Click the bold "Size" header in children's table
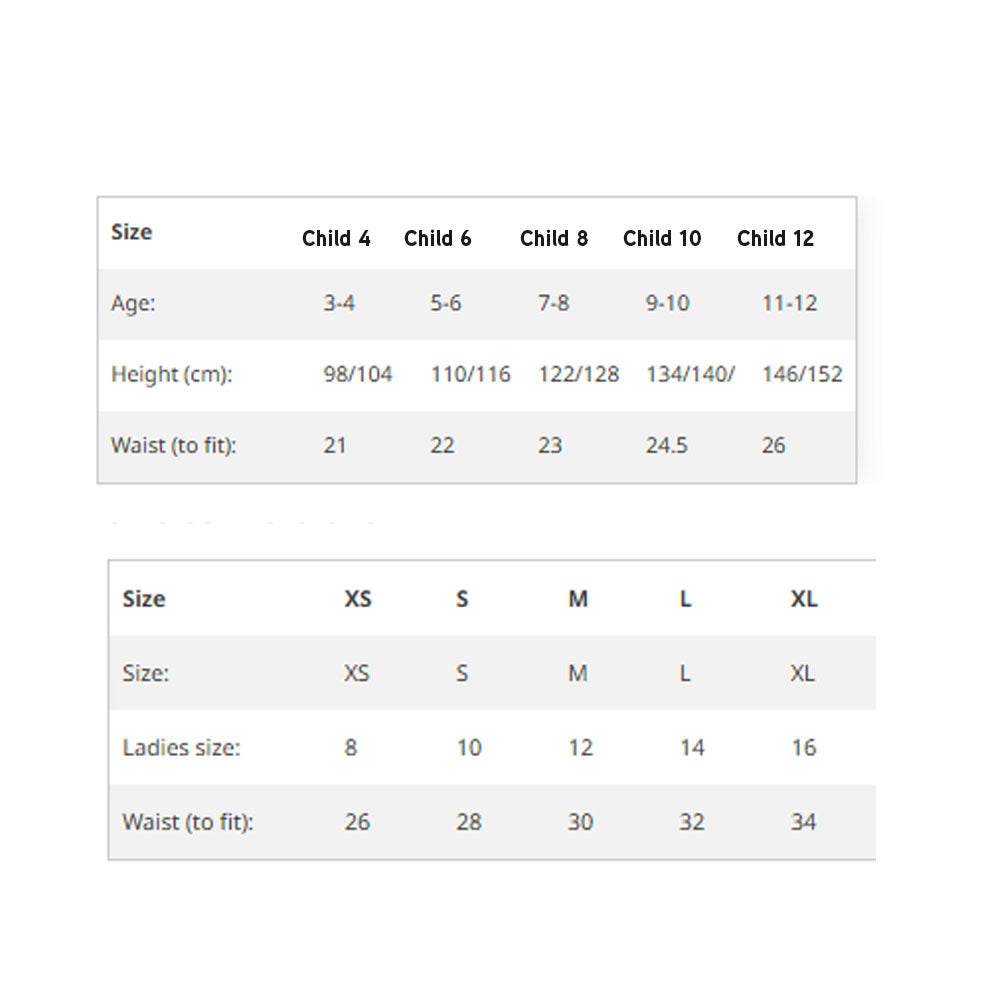The height and width of the screenshot is (1000, 1000). click(x=131, y=232)
